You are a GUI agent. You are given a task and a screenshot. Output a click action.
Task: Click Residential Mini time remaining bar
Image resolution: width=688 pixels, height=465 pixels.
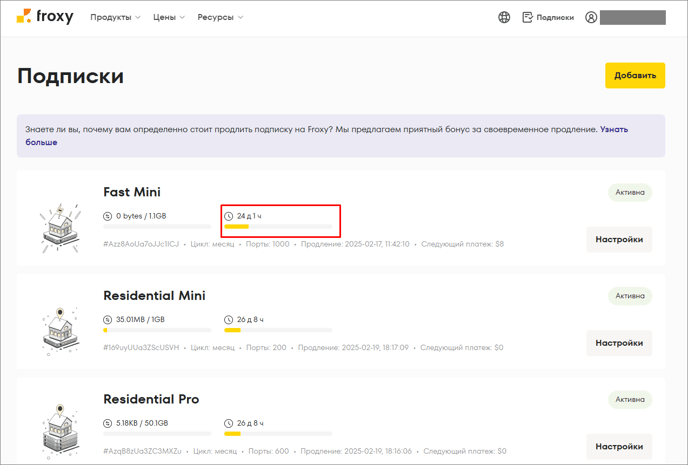[x=278, y=330]
